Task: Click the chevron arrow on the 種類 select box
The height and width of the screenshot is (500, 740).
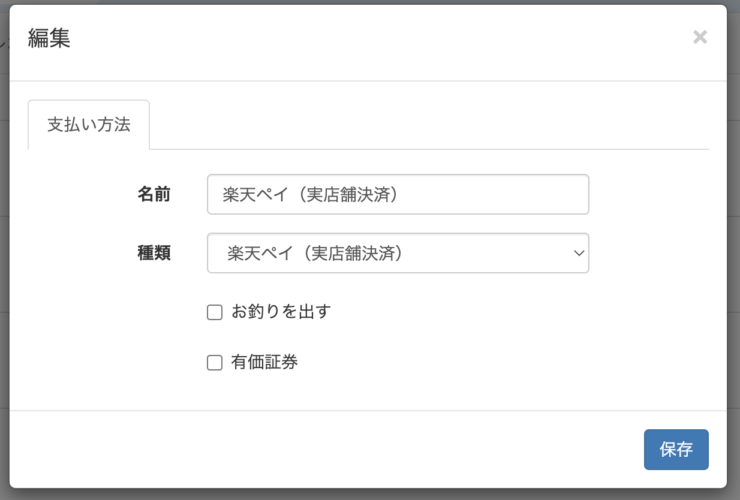Action: (579, 253)
